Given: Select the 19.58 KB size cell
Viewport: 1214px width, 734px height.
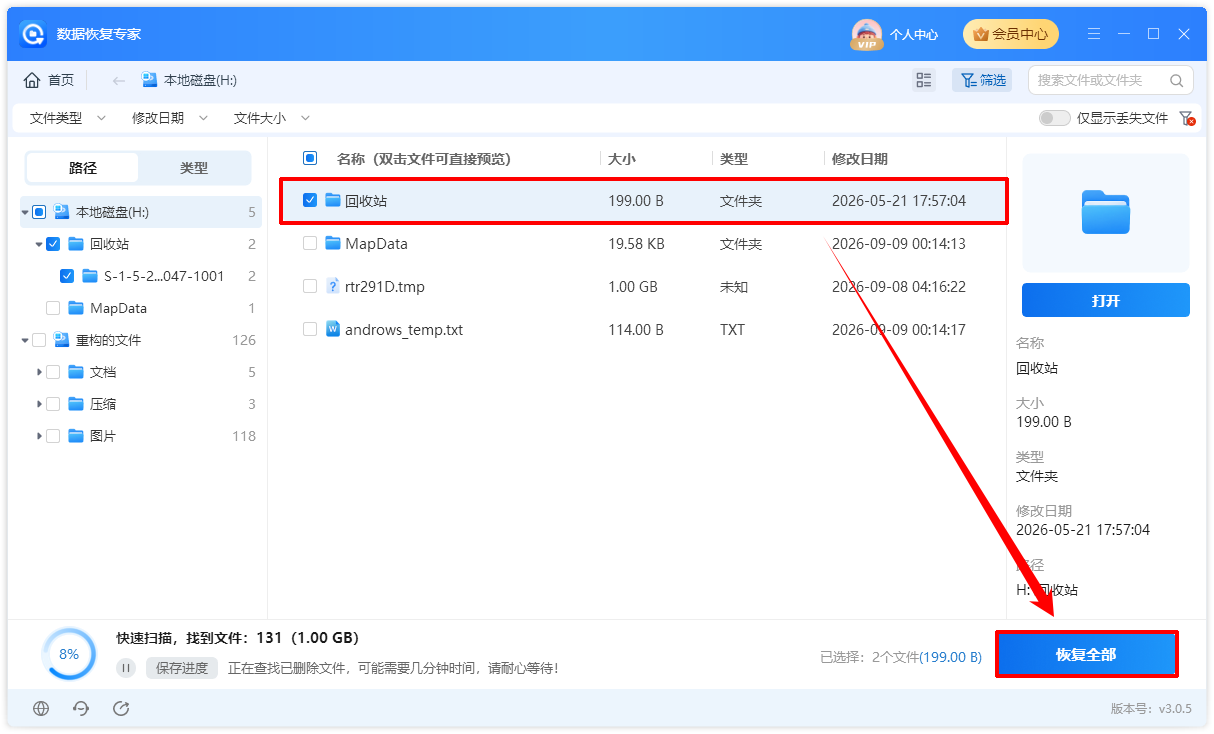Looking at the screenshot, I should [x=636, y=244].
